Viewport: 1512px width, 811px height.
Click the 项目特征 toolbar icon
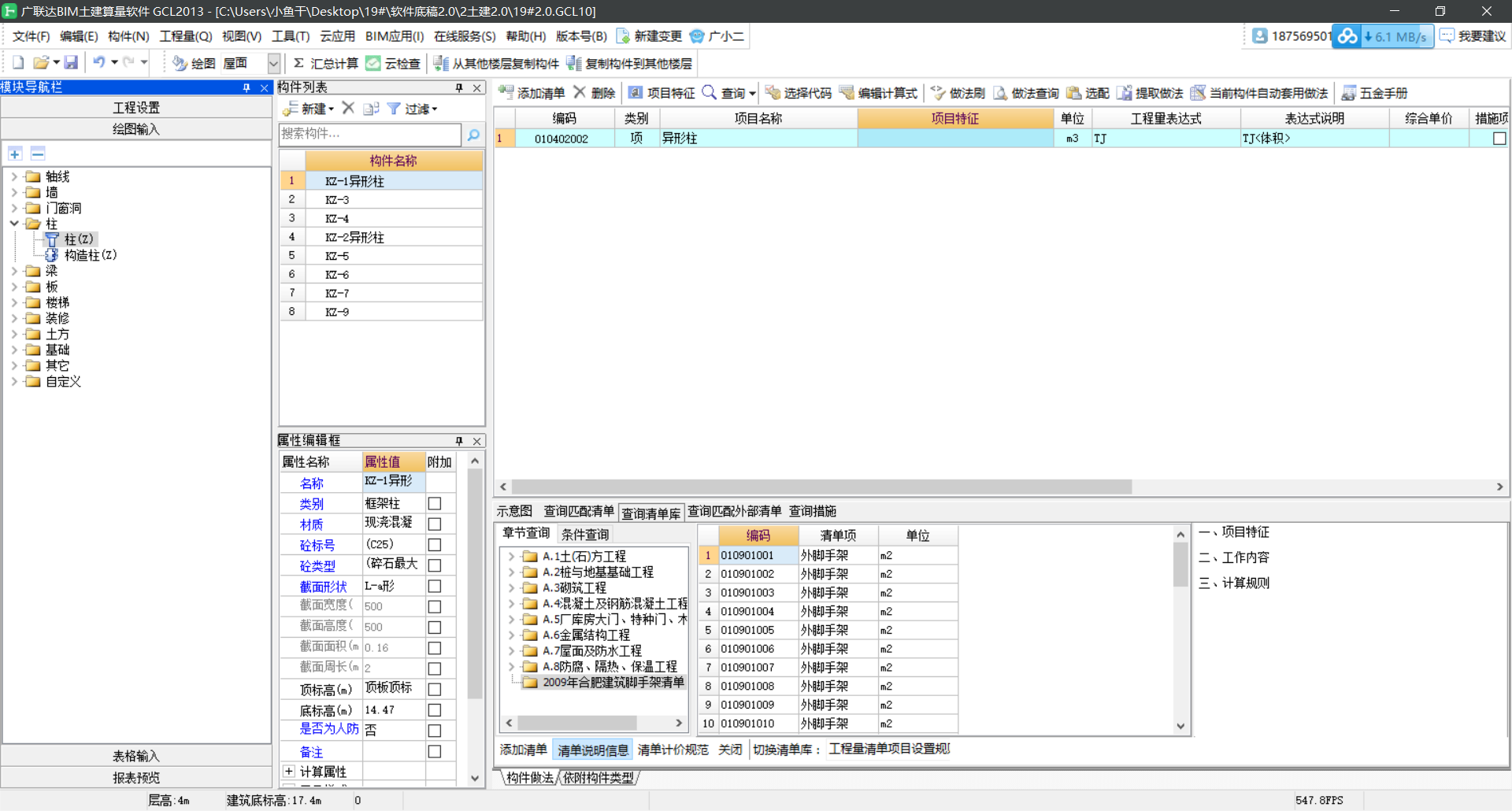[x=636, y=93]
